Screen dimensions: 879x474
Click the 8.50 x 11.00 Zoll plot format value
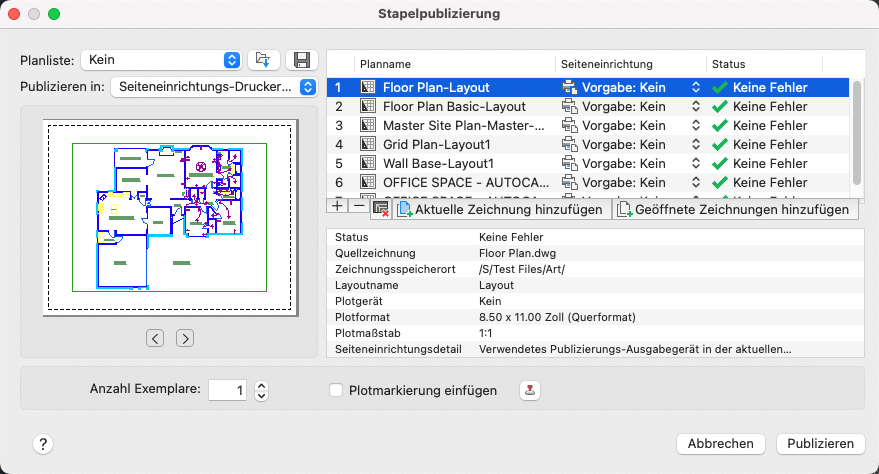tap(557, 317)
